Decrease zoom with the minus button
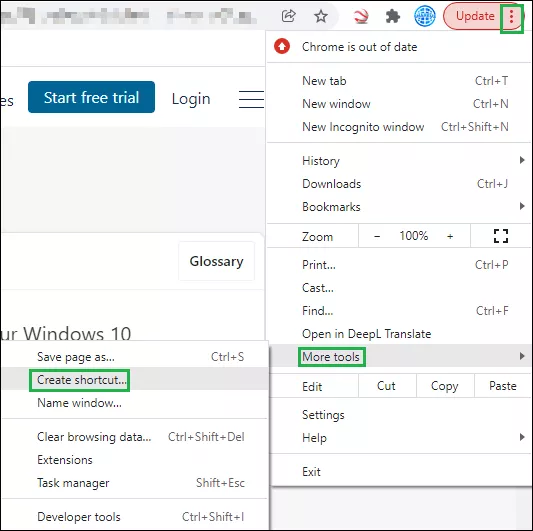 coord(377,236)
